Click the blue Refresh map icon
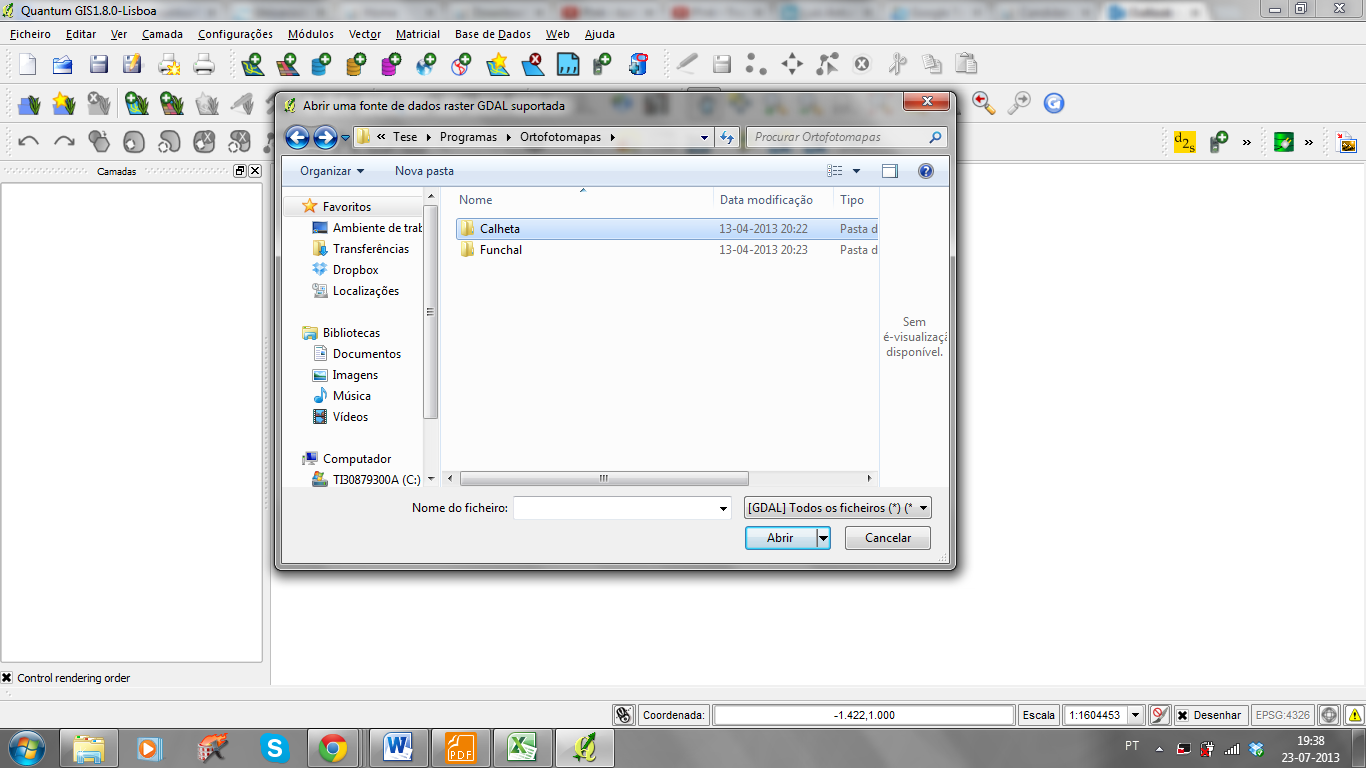Image resolution: width=1366 pixels, height=768 pixels. click(x=1053, y=103)
